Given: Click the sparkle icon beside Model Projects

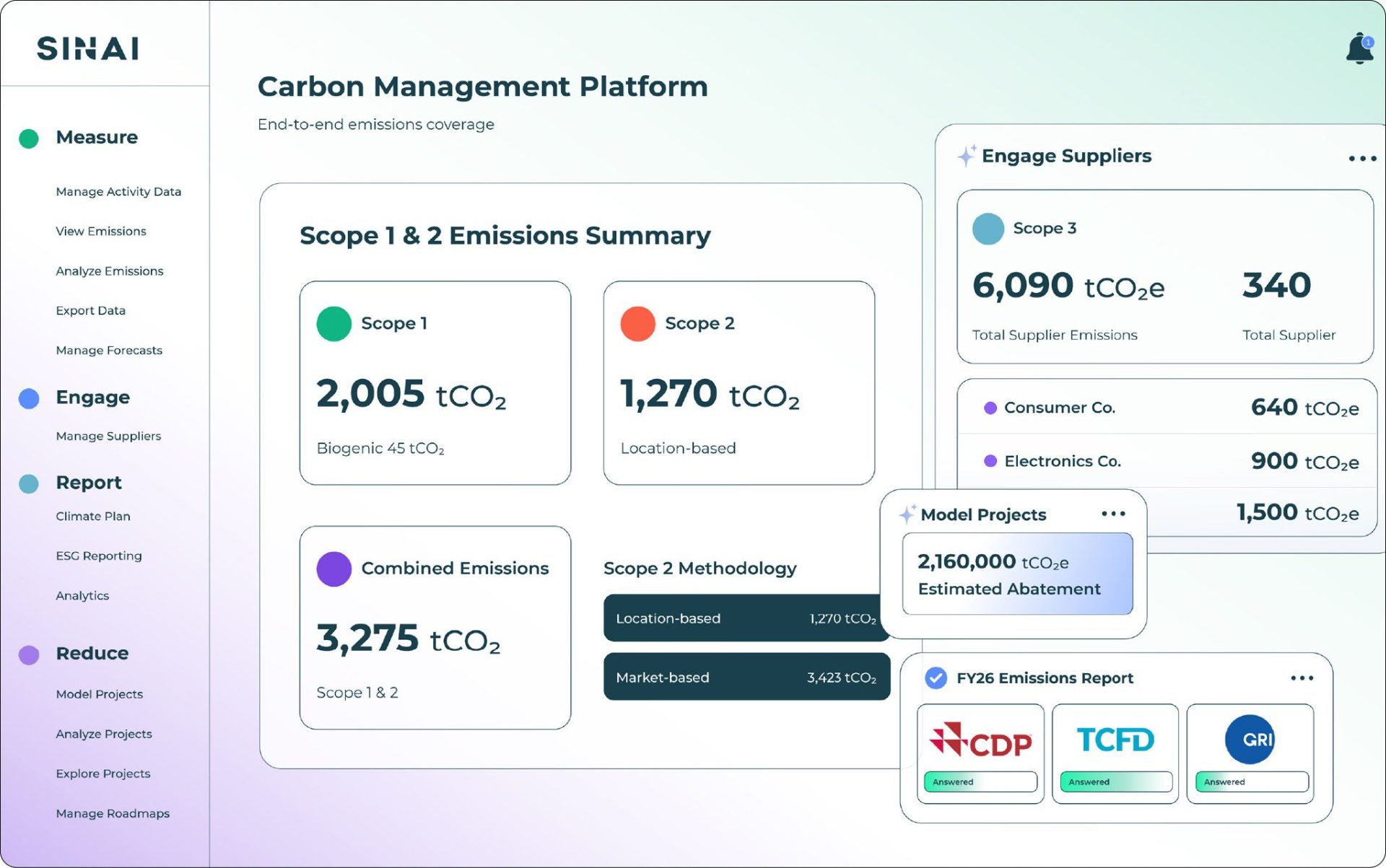Looking at the screenshot, I should pyautogui.click(x=907, y=514).
